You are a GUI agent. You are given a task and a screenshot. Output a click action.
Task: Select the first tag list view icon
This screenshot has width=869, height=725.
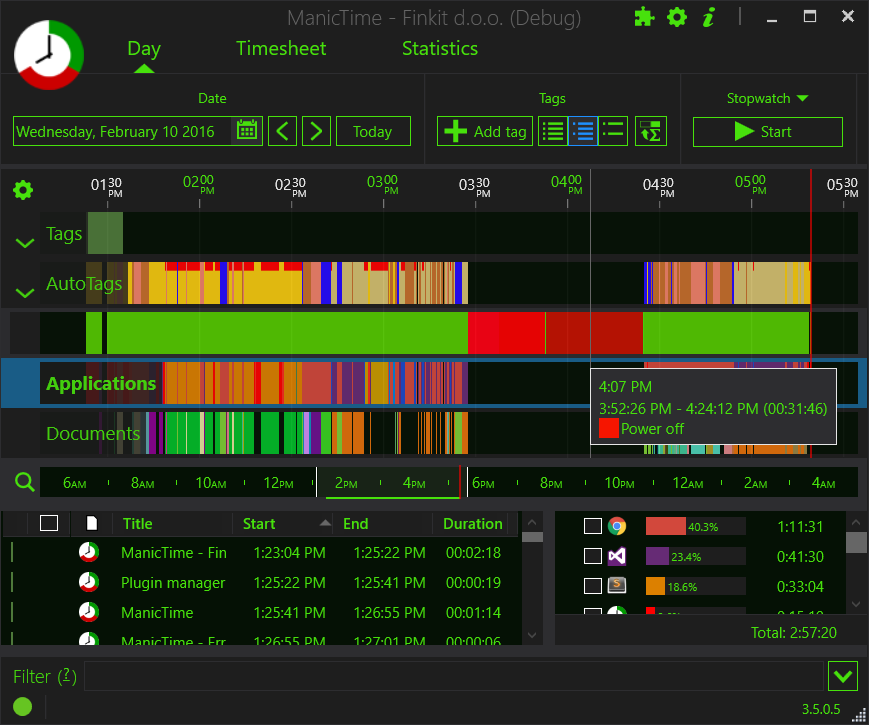tap(553, 131)
